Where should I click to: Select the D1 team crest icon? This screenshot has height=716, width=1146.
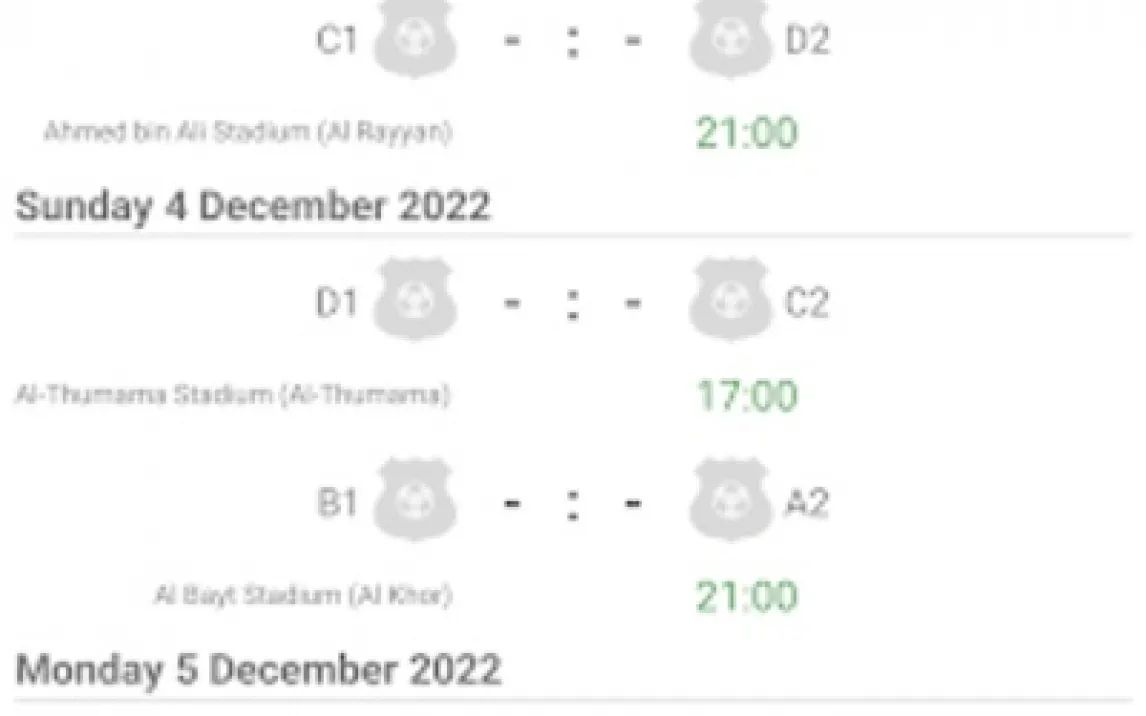point(414,301)
